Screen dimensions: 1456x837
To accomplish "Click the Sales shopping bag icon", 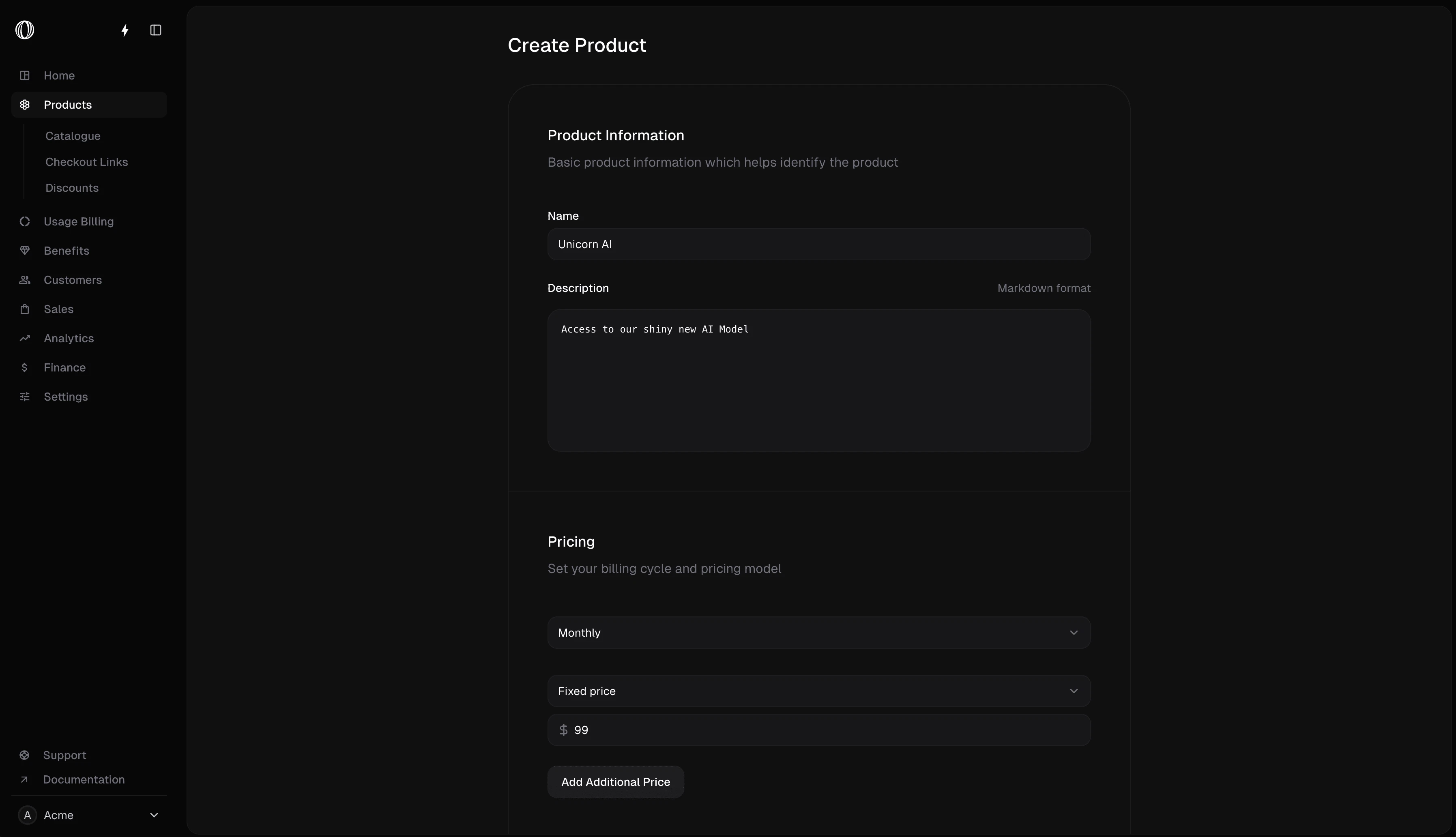I will pos(25,309).
